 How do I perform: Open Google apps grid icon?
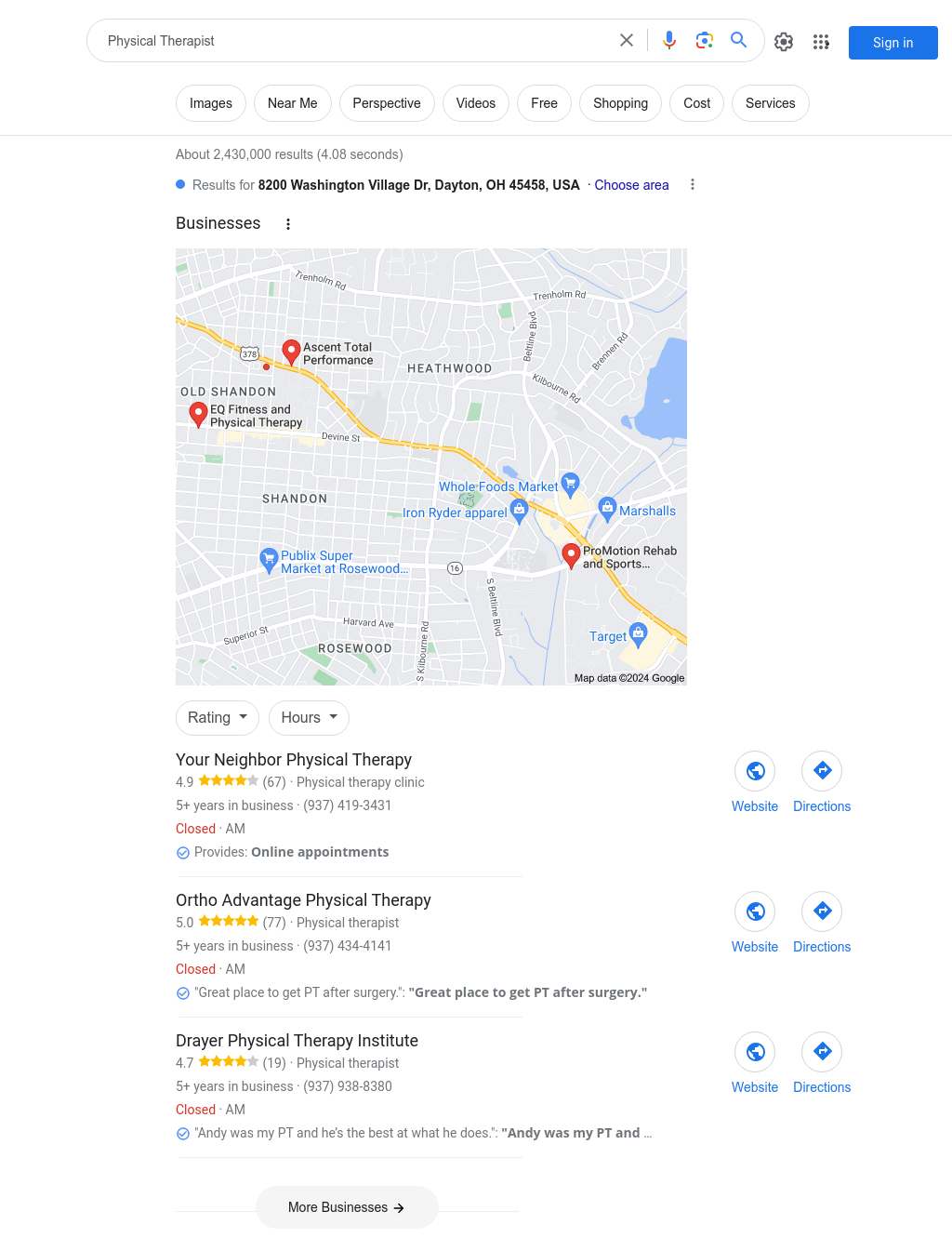click(x=821, y=42)
